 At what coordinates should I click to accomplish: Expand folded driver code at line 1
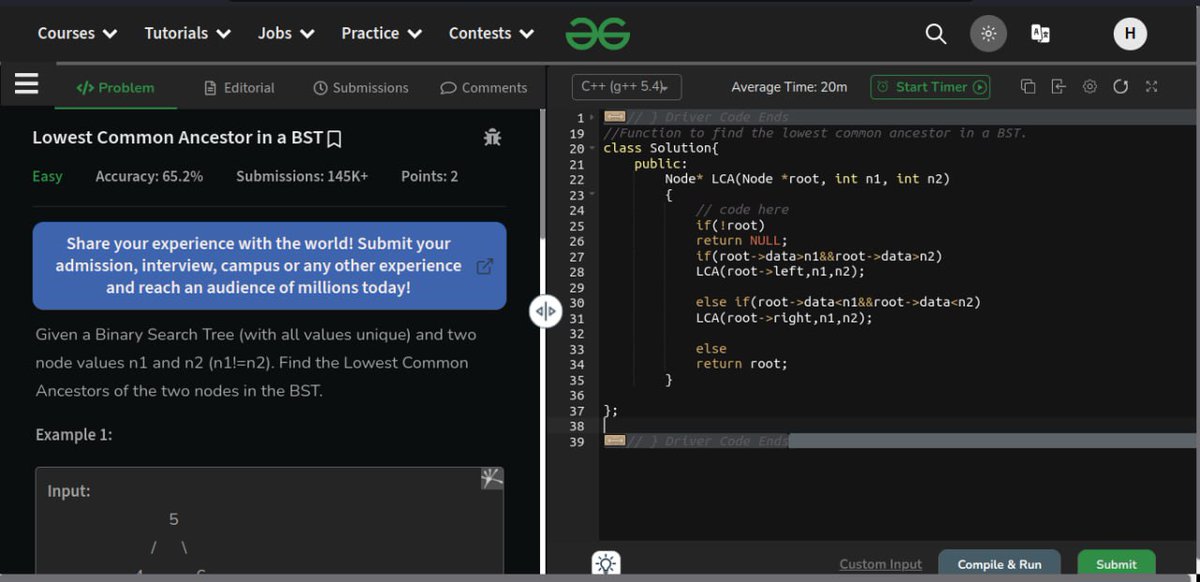point(592,118)
